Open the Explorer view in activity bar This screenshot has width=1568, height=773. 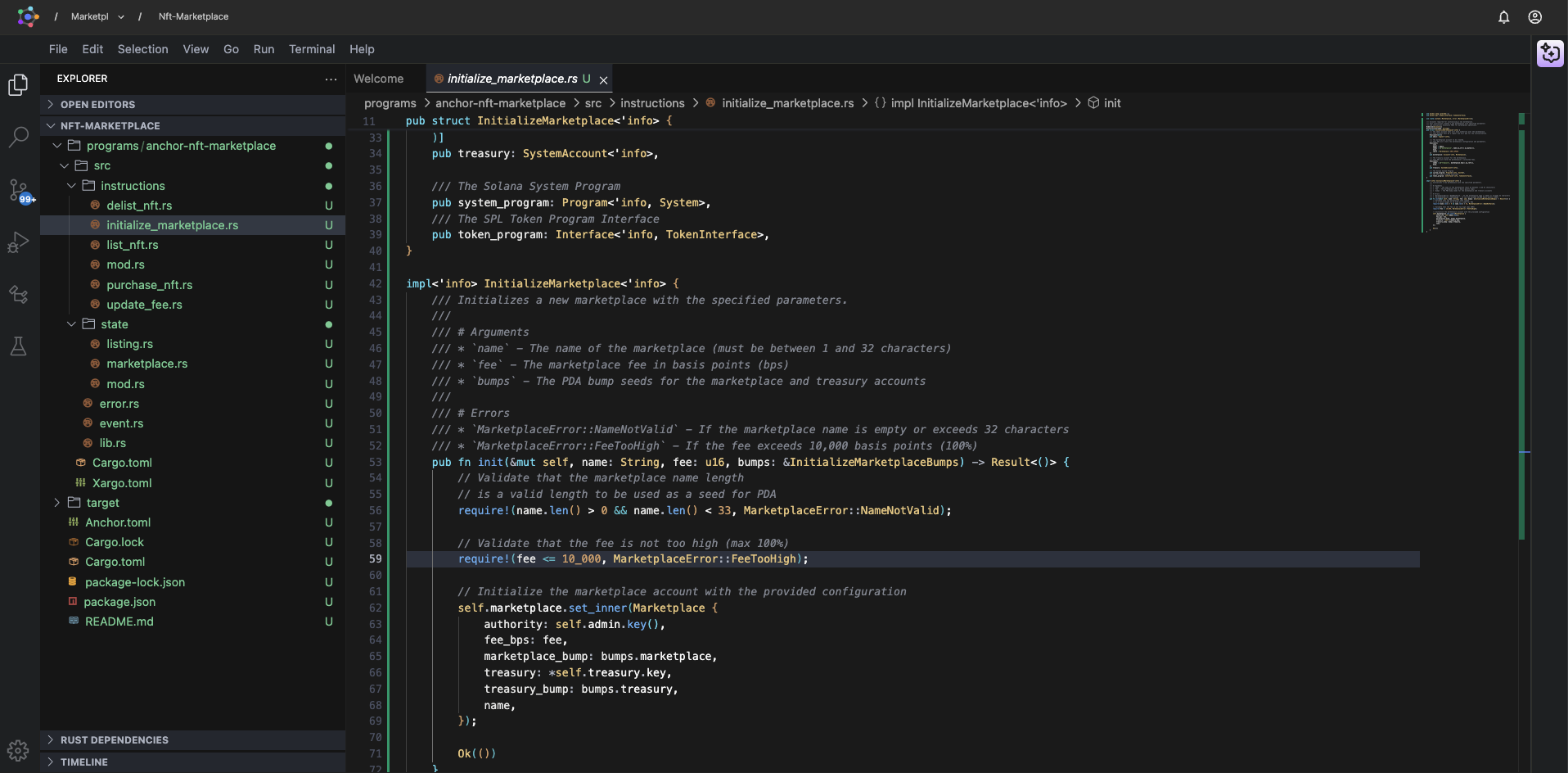point(18,85)
